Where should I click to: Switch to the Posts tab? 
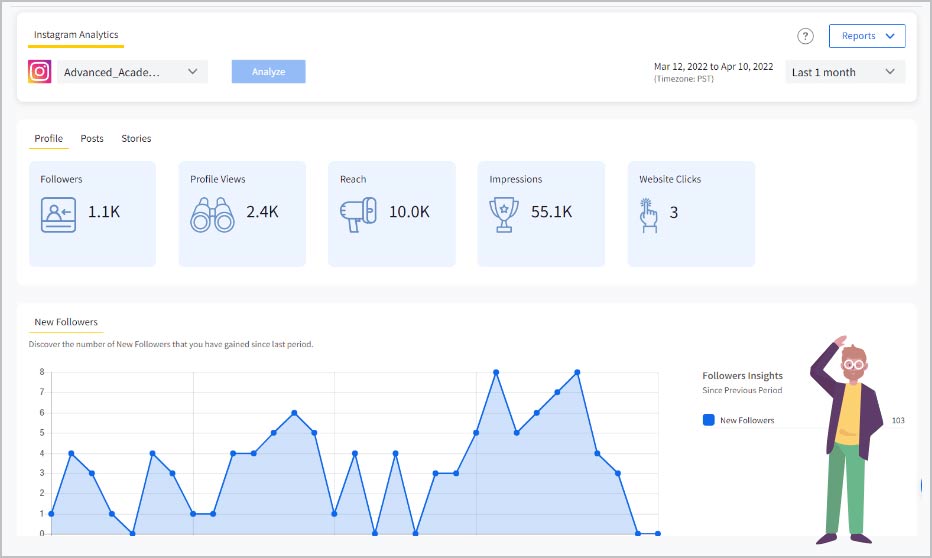(92, 139)
